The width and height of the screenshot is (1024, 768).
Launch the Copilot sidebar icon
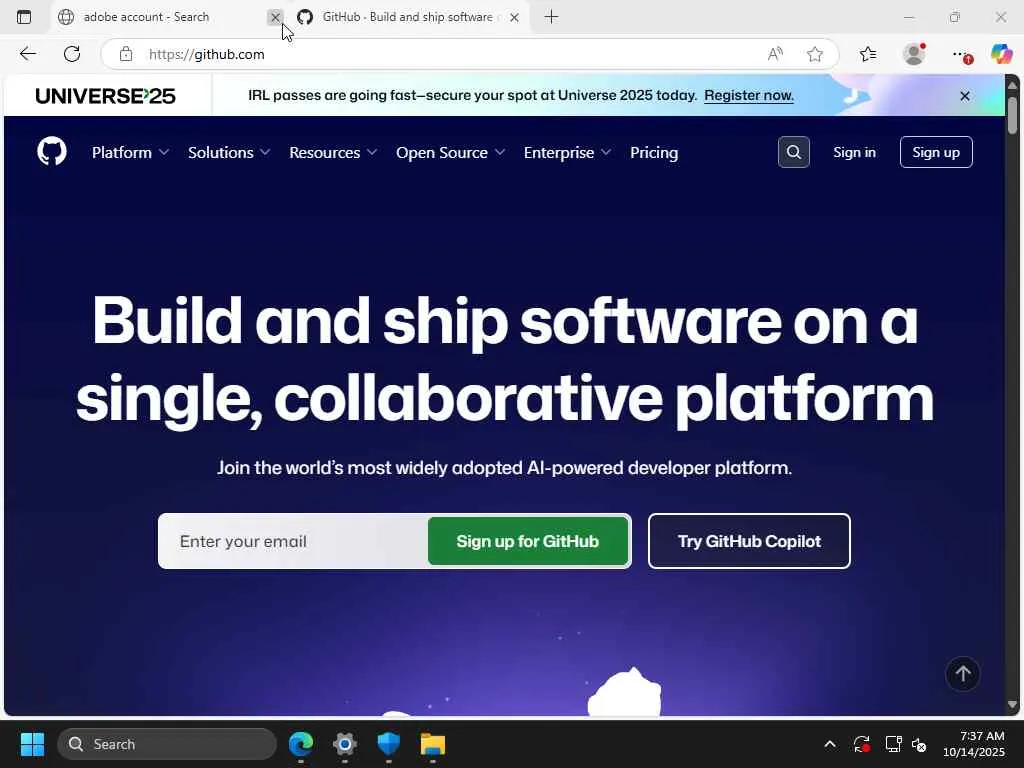[1001, 54]
